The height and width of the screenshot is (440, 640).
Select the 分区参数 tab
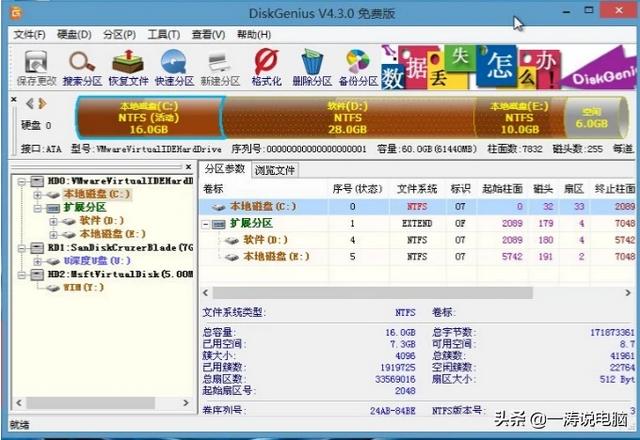point(224,170)
